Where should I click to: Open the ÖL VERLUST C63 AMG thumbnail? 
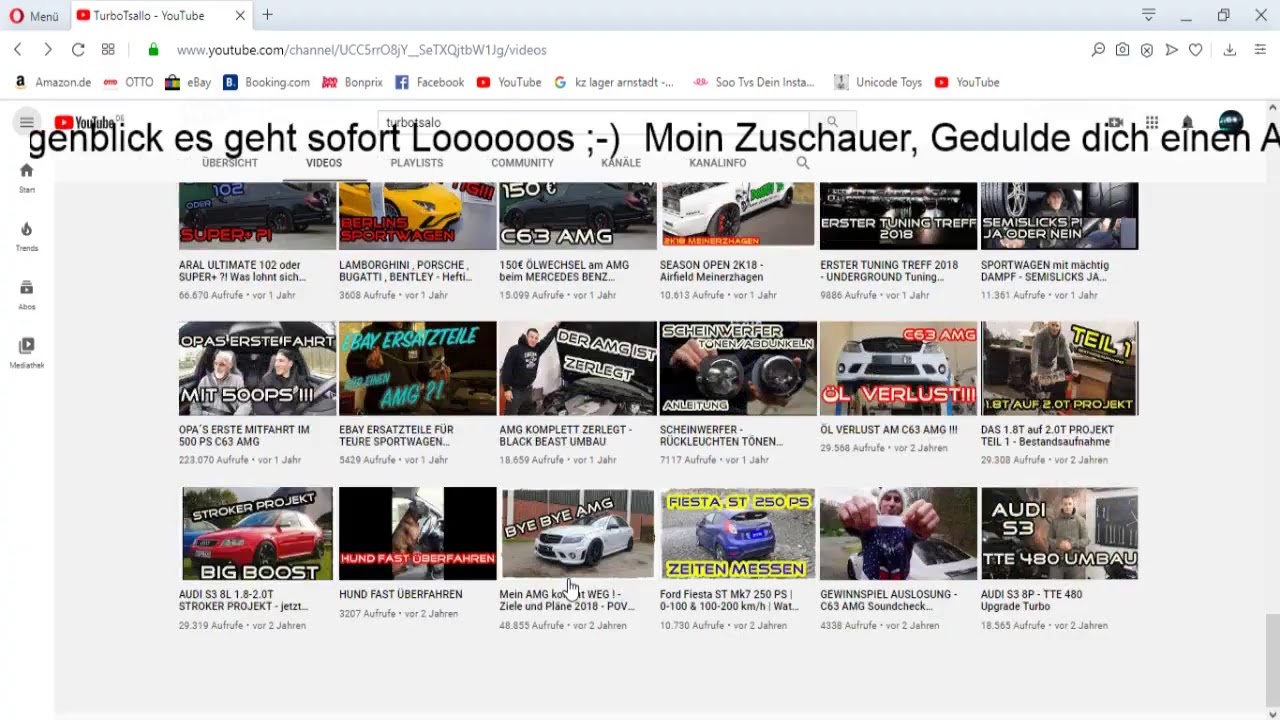click(x=898, y=368)
